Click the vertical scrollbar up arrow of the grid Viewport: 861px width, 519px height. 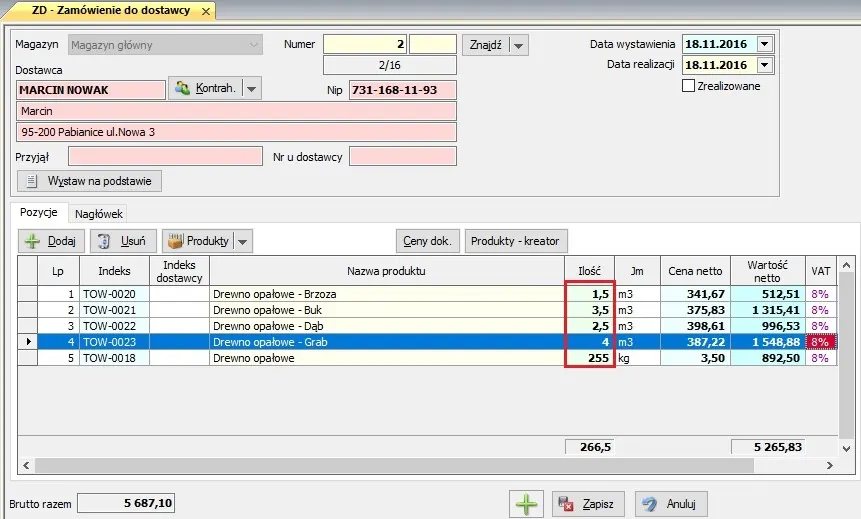coord(846,265)
